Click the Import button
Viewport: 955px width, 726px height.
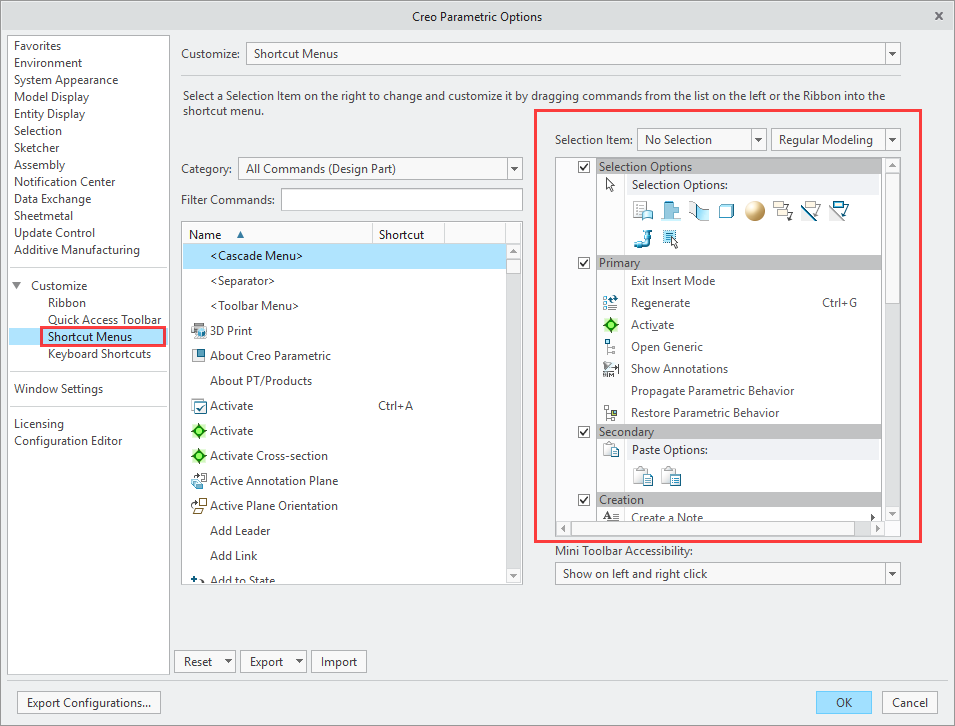[x=339, y=661]
